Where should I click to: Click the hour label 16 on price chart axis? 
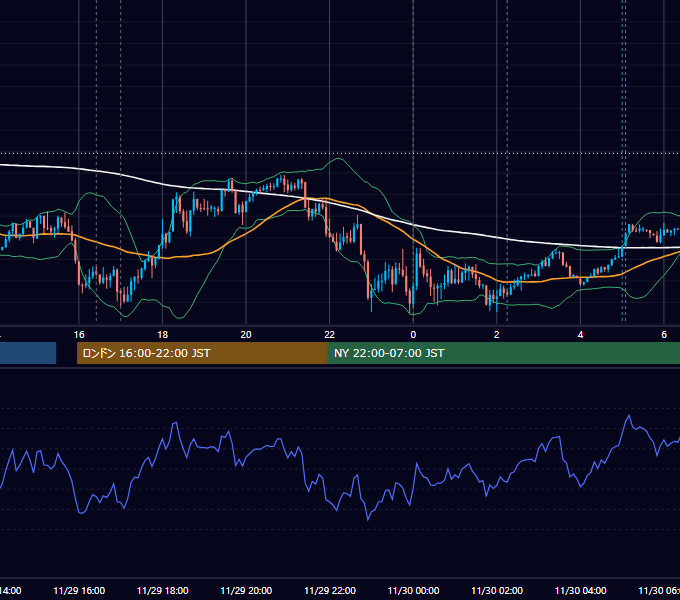79,335
